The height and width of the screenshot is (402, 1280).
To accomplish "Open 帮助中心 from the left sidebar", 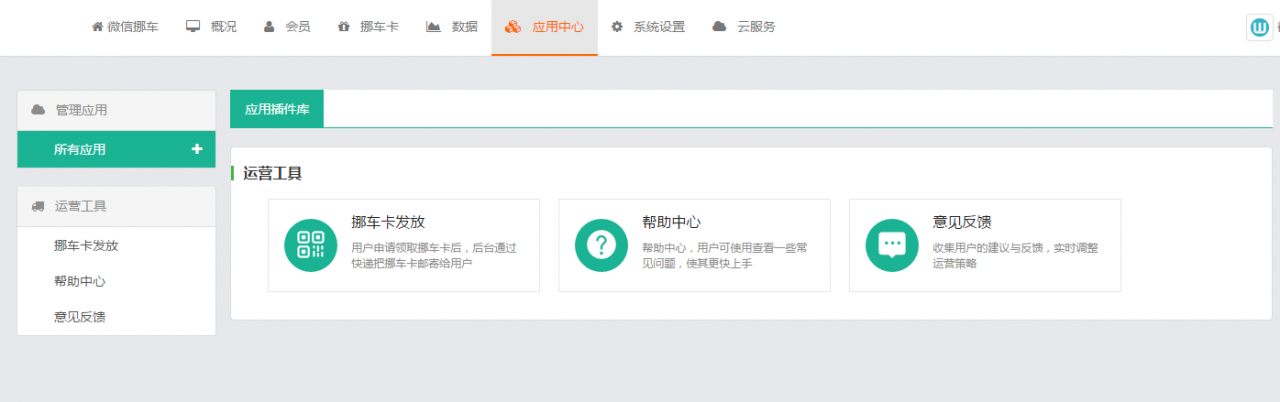I will (80, 281).
